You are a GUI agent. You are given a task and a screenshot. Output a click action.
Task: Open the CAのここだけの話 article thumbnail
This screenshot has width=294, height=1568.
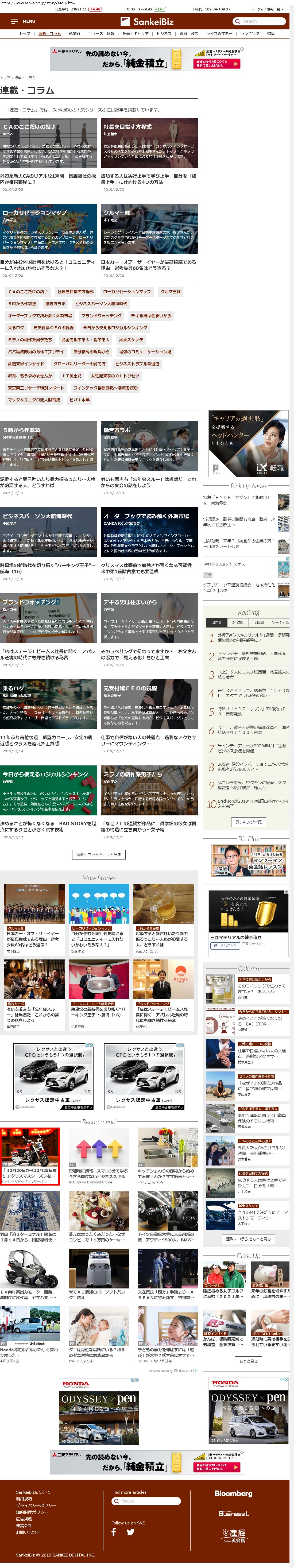click(x=48, y=143)
